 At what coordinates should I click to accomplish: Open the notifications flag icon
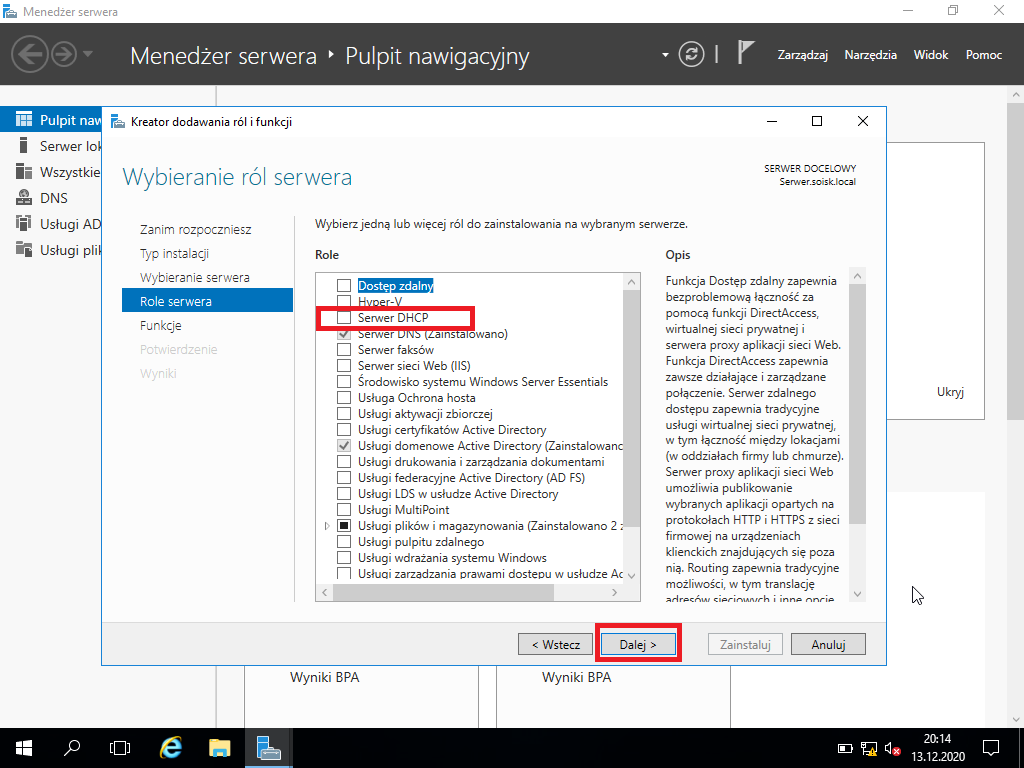pos(745,53)
